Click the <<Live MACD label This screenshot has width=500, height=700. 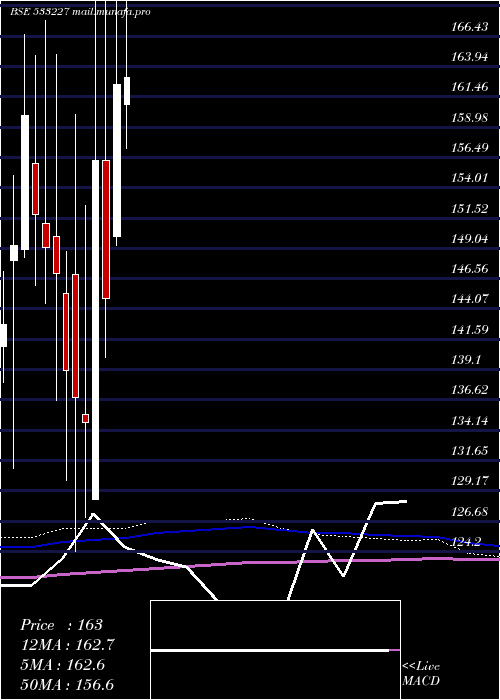(x=421, y=674)
